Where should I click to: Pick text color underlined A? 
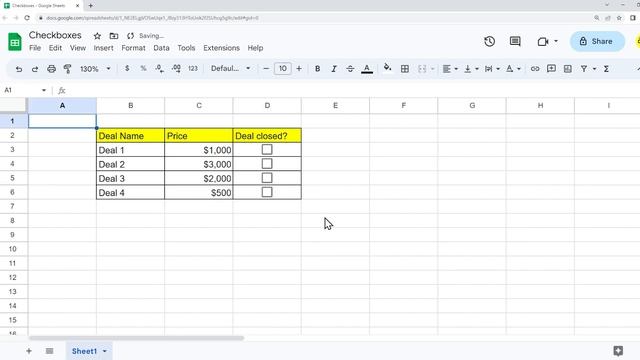tap(367, 69)
